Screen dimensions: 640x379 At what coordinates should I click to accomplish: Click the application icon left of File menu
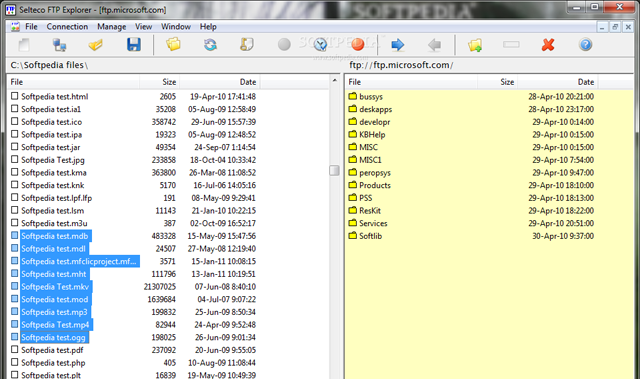pos(15,27)
